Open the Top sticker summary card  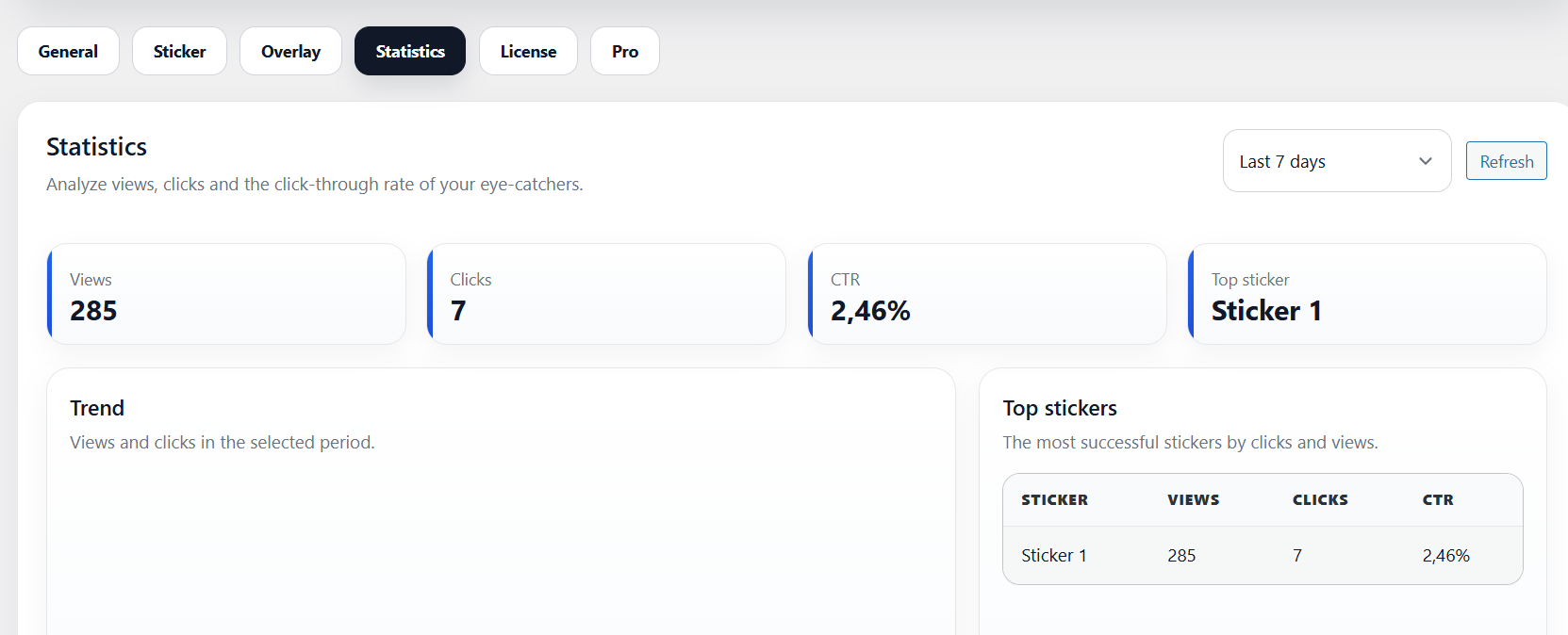[1367, 294]
